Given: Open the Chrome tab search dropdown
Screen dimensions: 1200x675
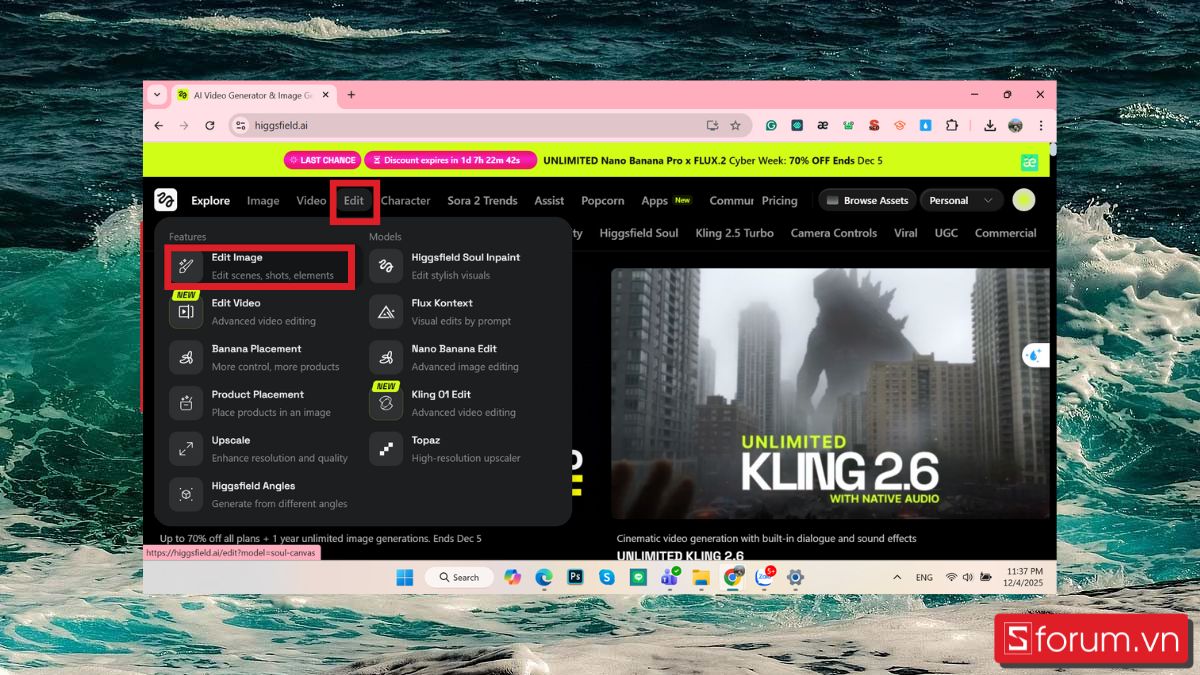Looking at the screenshot, I should [x=157, y=95].
